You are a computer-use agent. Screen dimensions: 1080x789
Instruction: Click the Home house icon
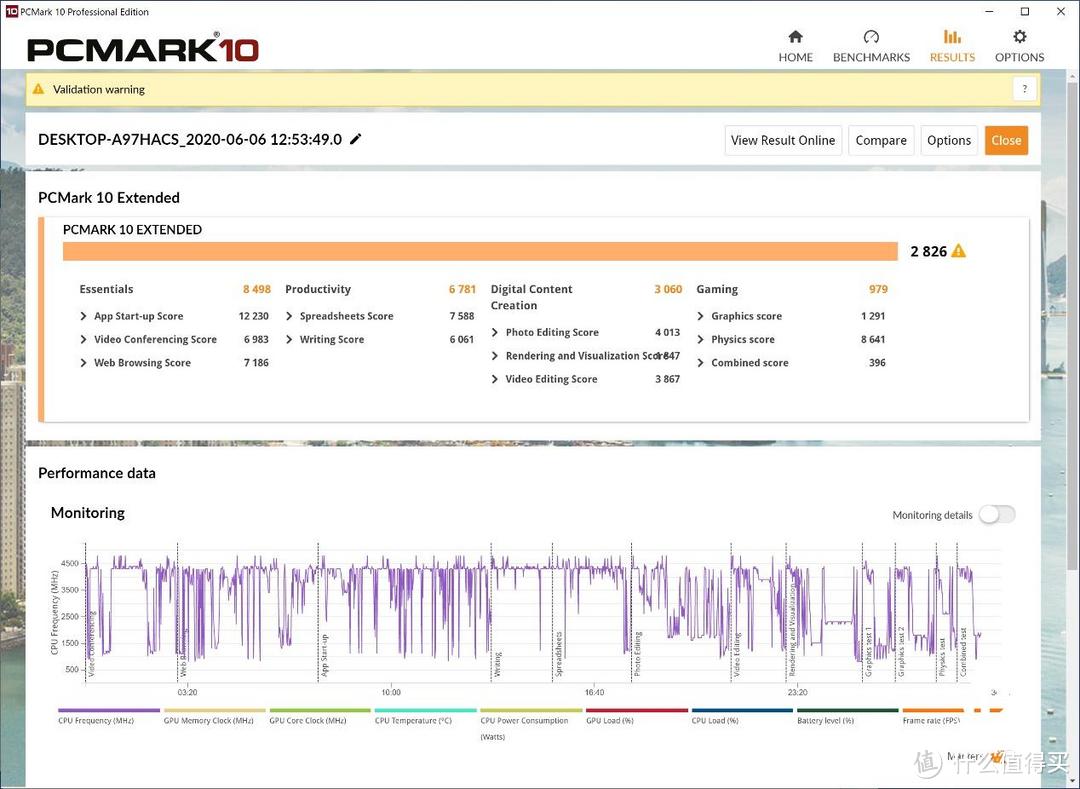click(796, 36)
